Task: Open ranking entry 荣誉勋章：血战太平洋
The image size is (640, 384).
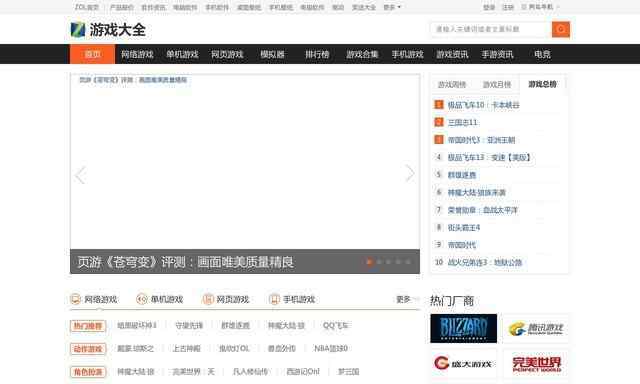Action: (x=483, y=210)
